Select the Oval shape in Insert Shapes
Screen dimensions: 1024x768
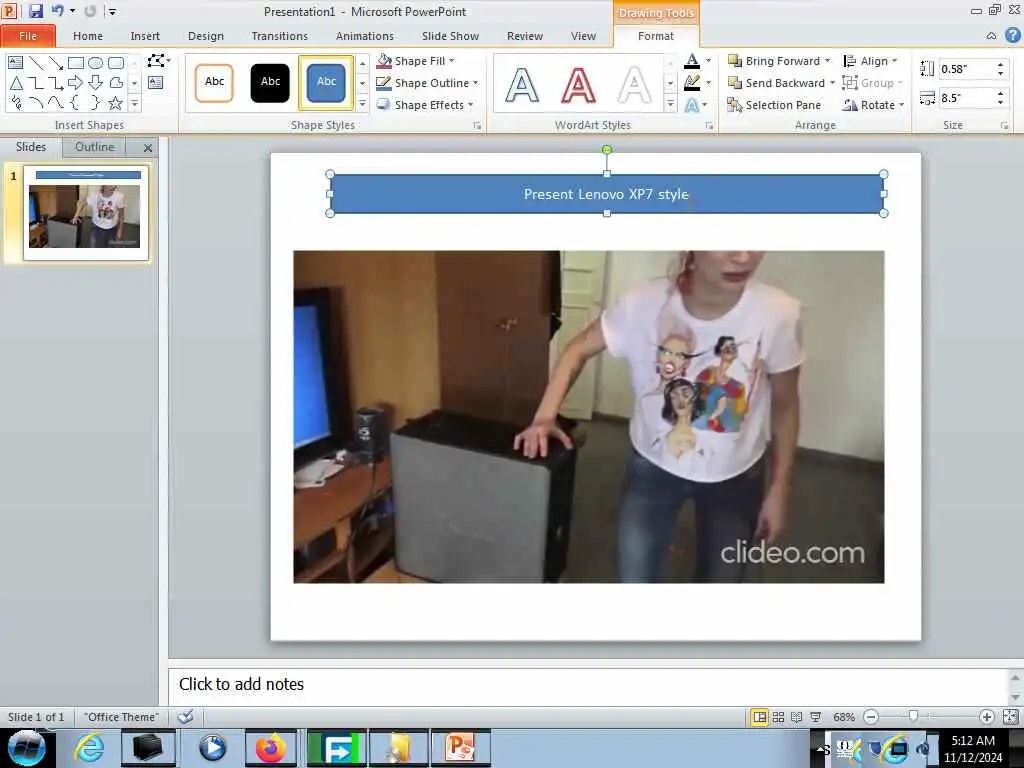coord(95,63)
